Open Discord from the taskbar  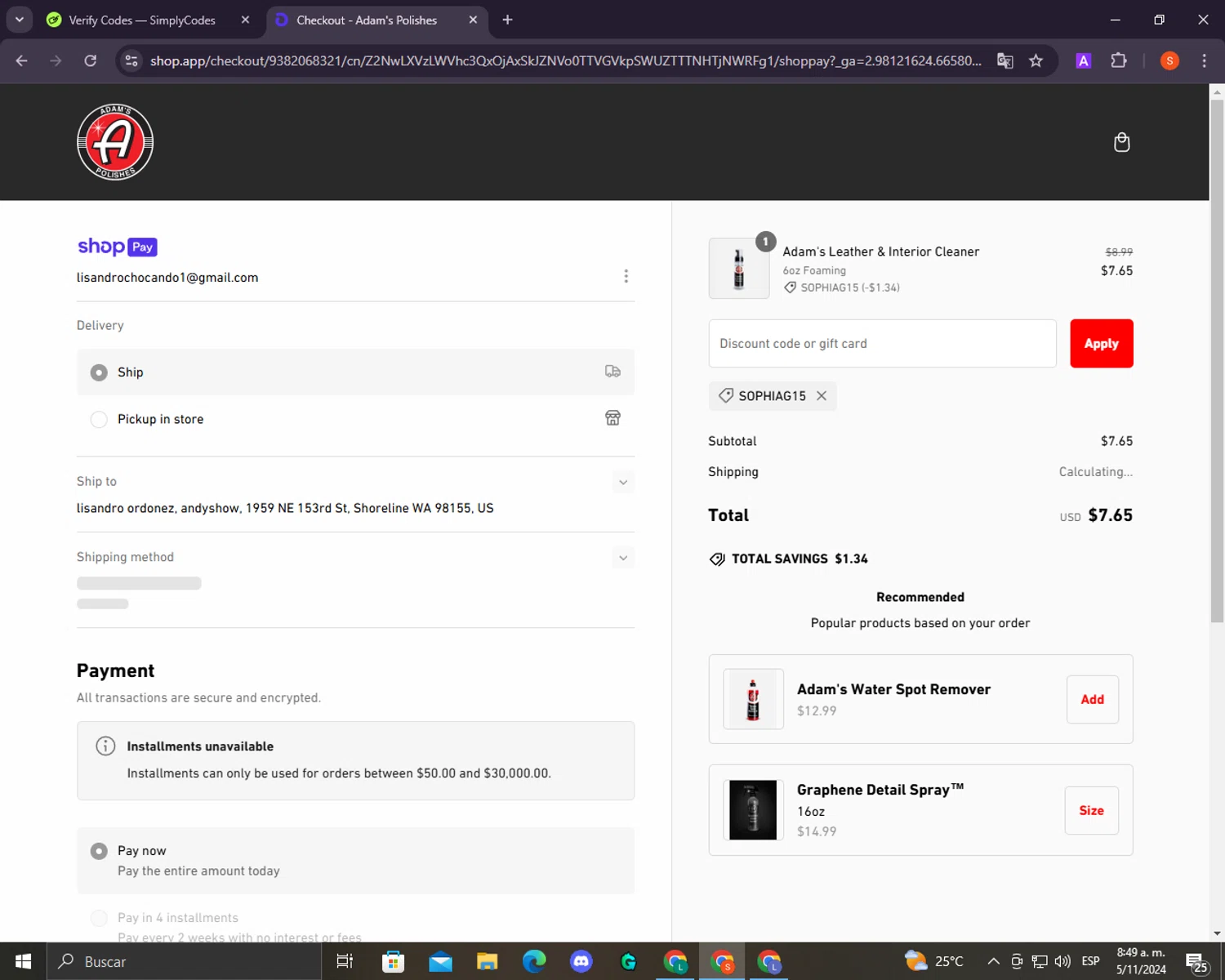click(581, 961)
